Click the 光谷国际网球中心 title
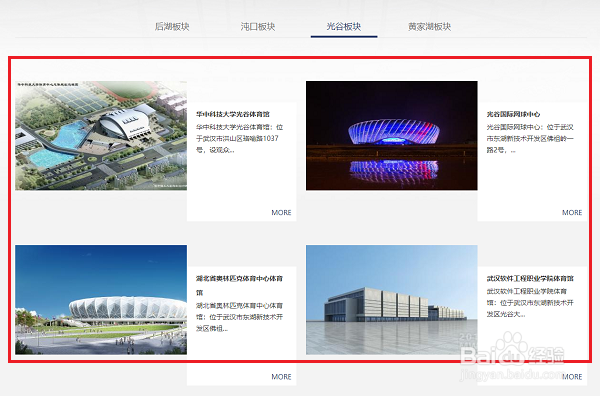The height and width of the screenshot is (396, 600). 513,114
